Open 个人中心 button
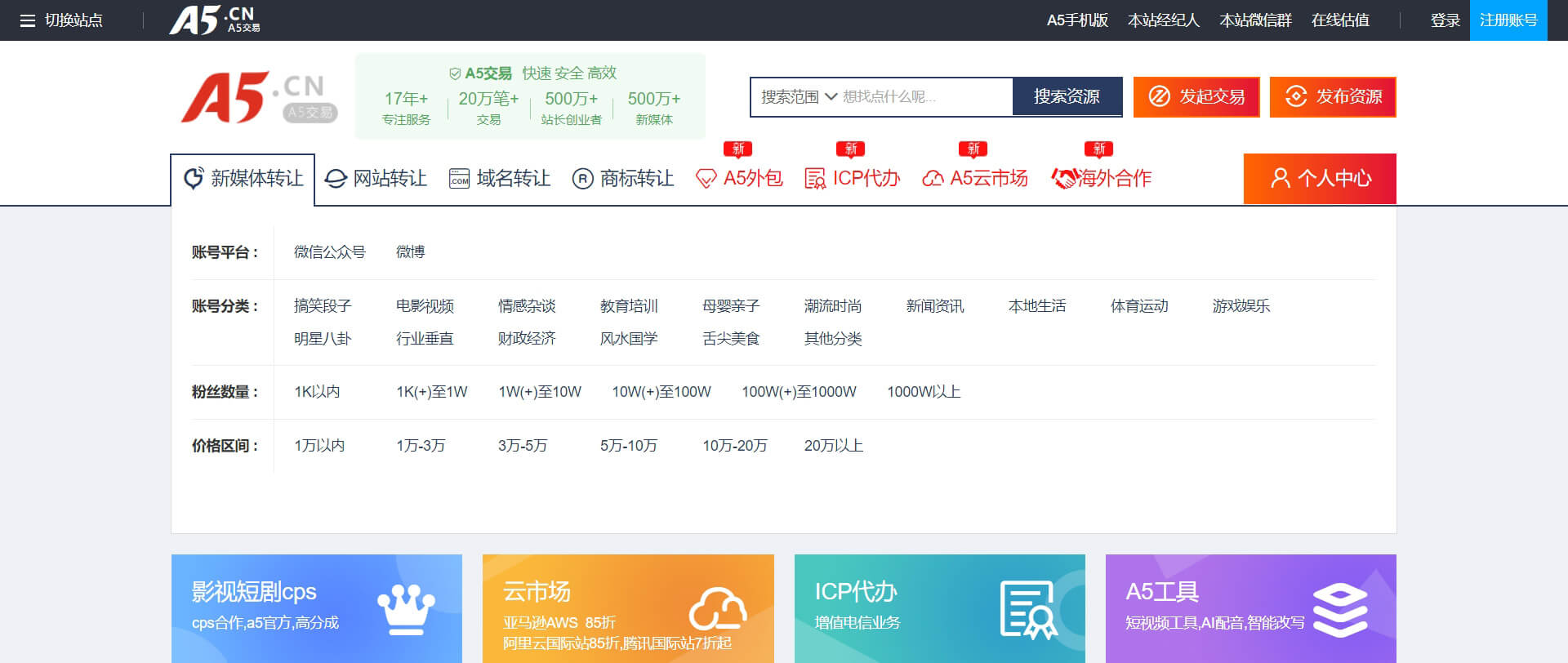Viewport: 1568px width, 663px height. pos(1320,178)
